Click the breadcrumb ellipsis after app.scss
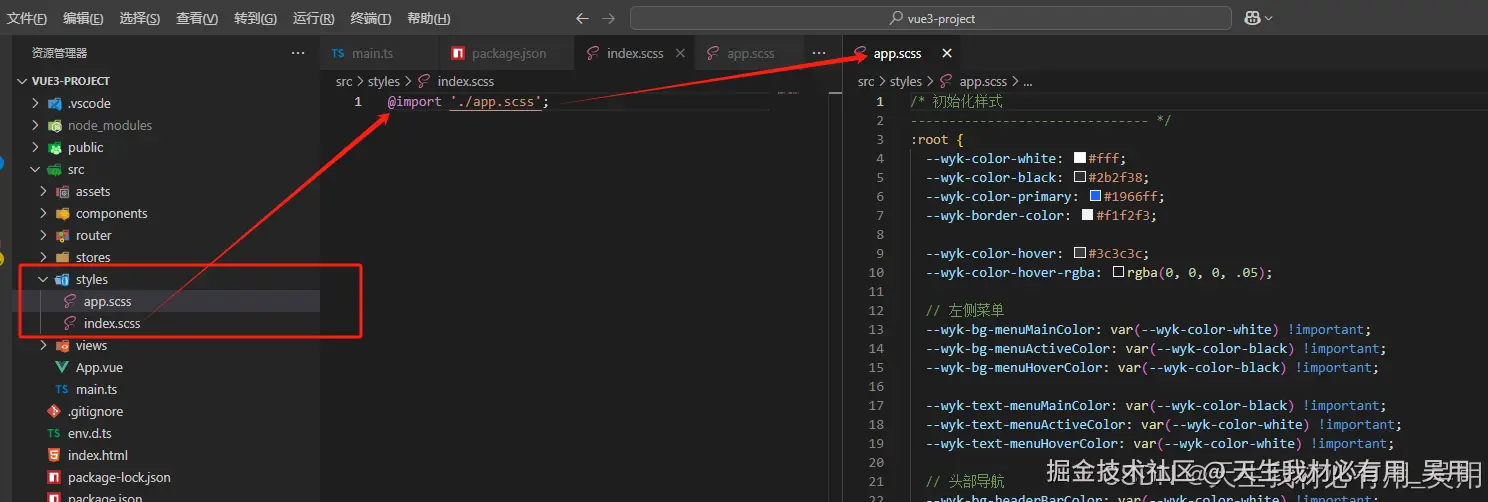 point(1028,82)
